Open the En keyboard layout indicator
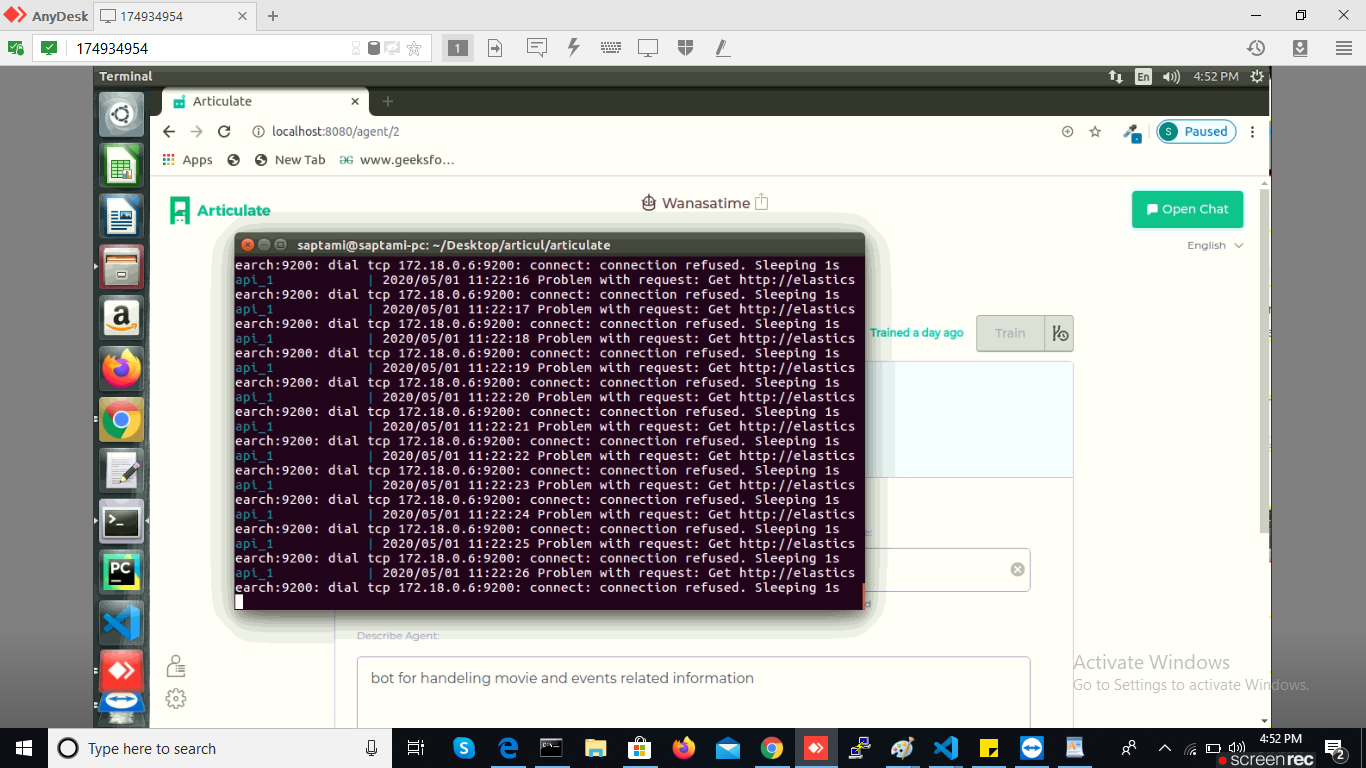 [x=1143, y=76]
